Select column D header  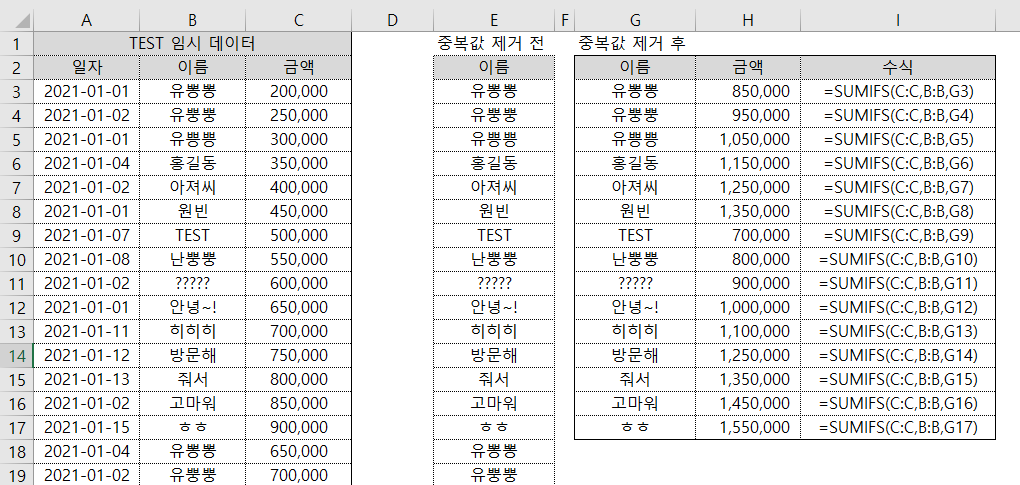392,20
